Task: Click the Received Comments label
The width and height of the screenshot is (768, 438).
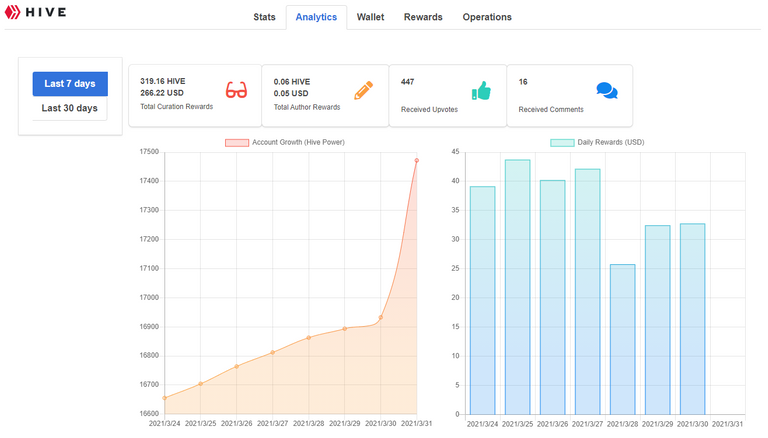Action: tap(551, 110)
